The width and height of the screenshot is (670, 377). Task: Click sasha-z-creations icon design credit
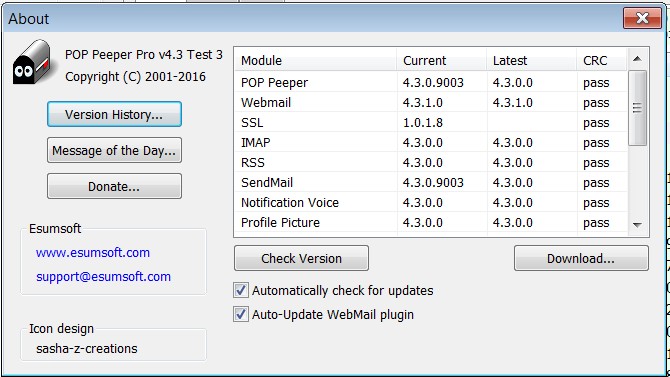pos(87,348)
